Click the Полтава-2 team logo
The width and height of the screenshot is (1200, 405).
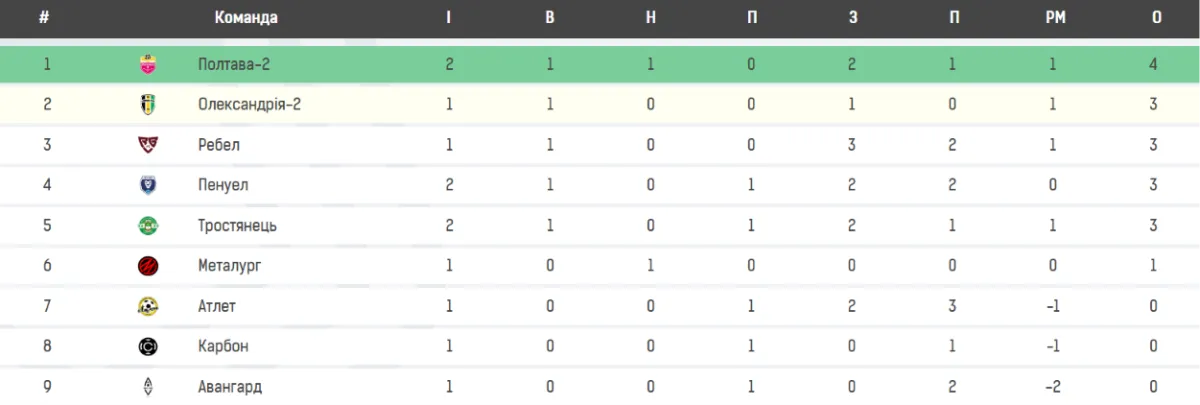(x=148, y=65)
